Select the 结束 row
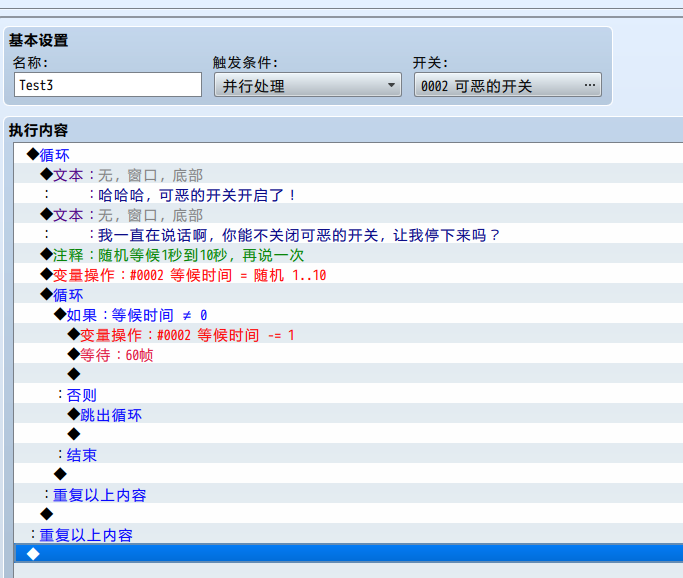Viewport: 683px width, 578px height. tap(348, 454)
